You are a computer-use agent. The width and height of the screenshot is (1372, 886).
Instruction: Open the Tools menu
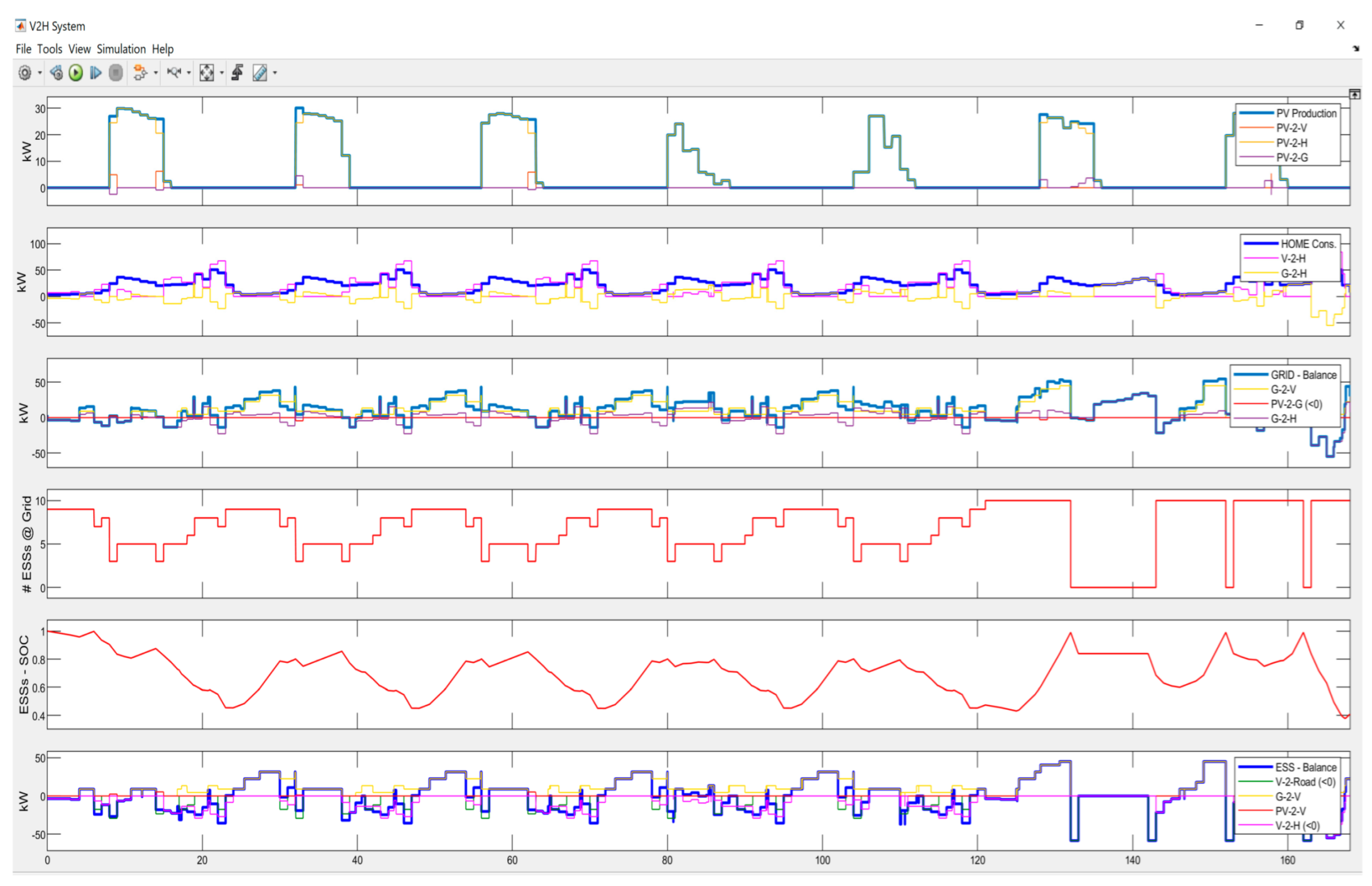50,49
